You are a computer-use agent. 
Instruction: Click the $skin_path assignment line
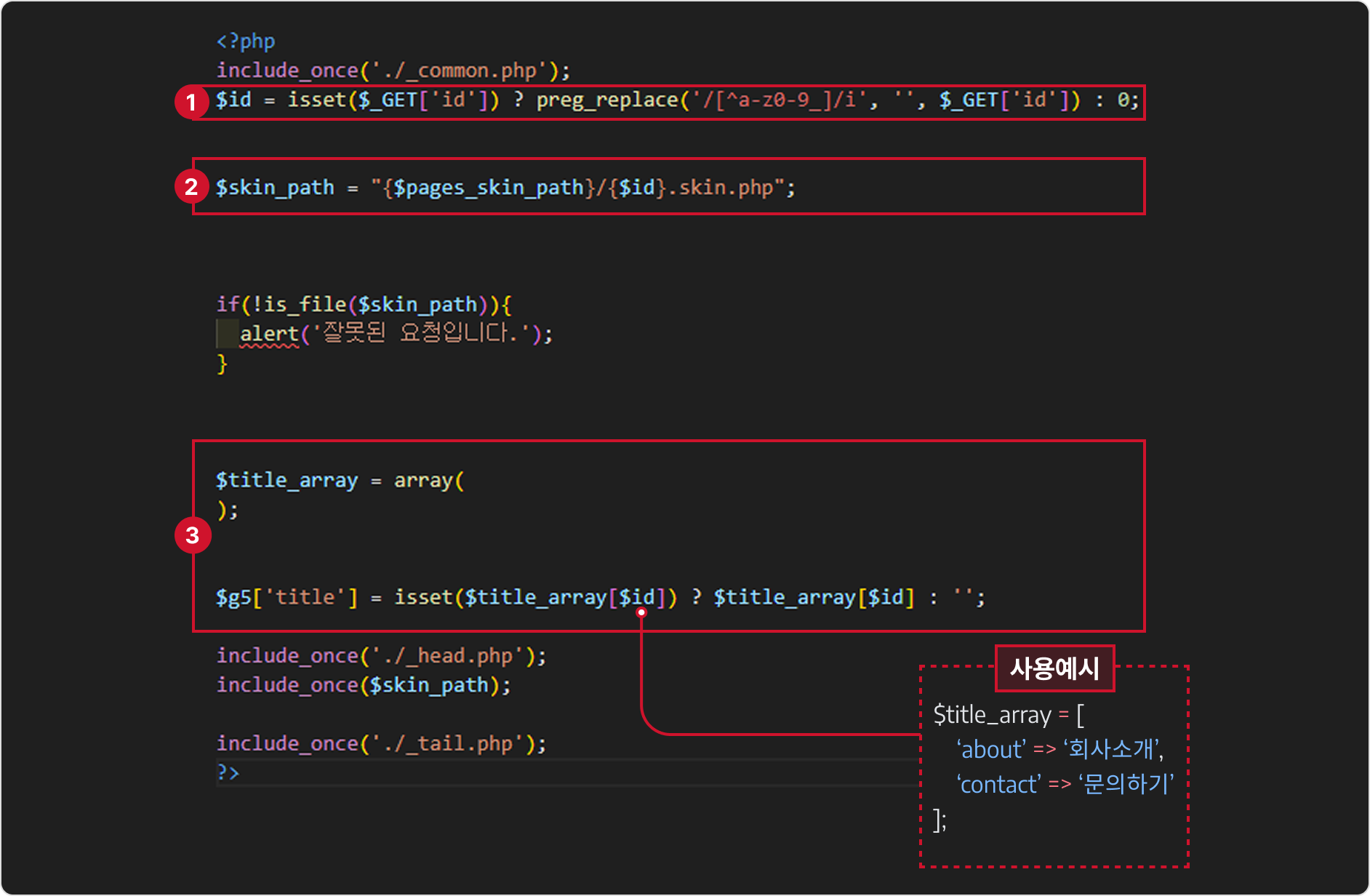tap(505, 188)
